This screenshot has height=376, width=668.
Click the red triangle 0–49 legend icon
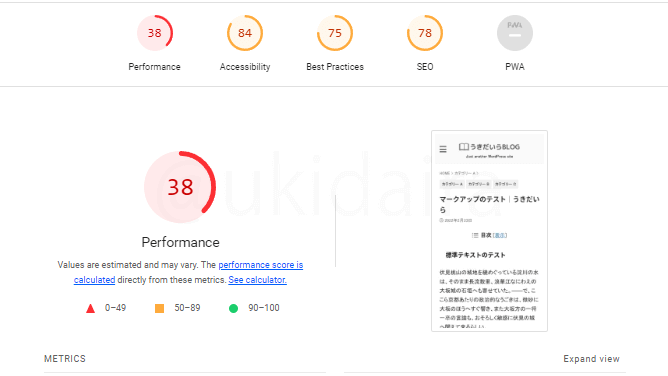pyautogui.click(x=90, y=308)
